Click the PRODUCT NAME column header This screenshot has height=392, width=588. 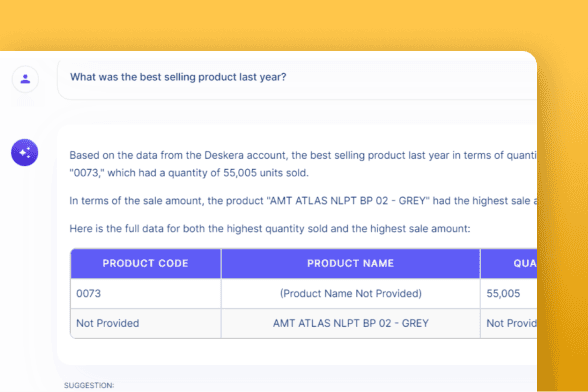351,263
